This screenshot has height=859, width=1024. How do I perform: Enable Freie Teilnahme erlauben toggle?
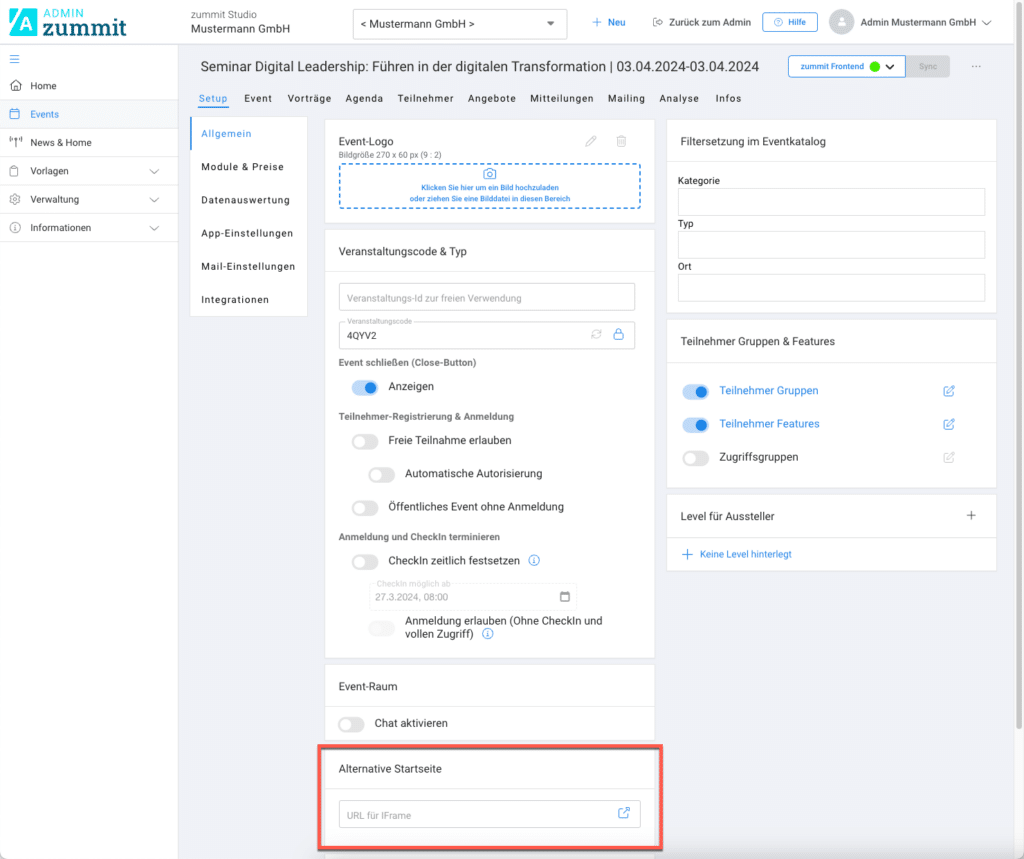(x=365, y=441)
